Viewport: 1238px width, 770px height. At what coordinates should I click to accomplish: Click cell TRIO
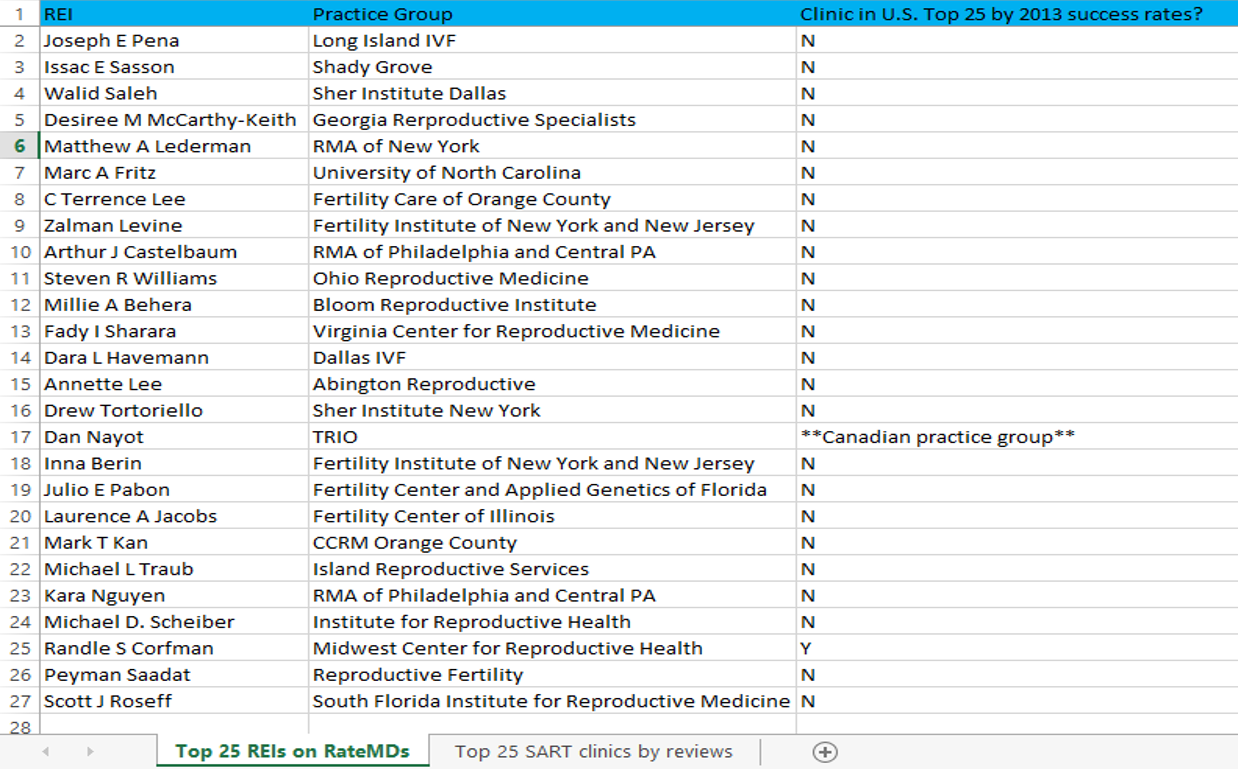(552, 437)
